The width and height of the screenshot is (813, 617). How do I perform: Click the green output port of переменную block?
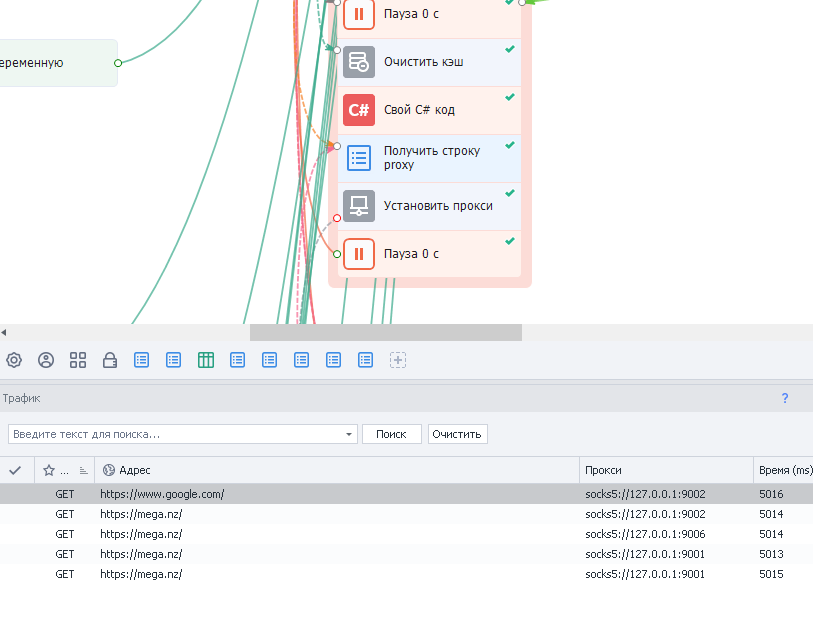(x=118, y=63)
